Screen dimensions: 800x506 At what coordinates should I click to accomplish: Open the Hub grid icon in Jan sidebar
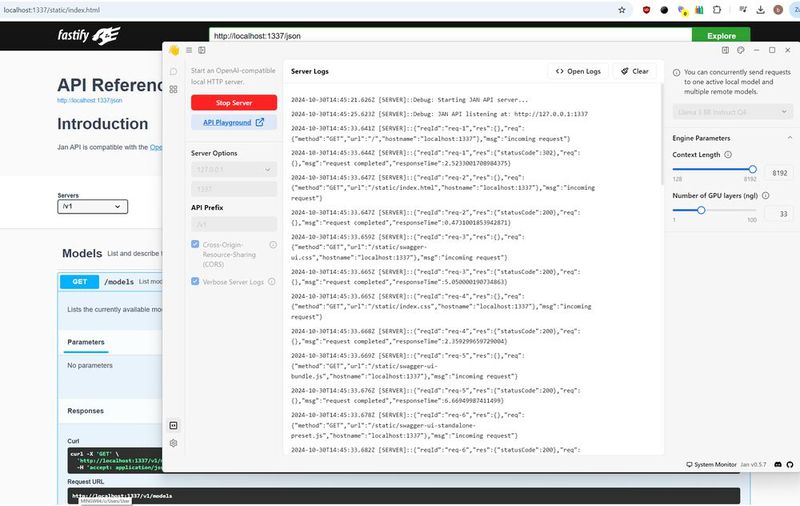173,89
